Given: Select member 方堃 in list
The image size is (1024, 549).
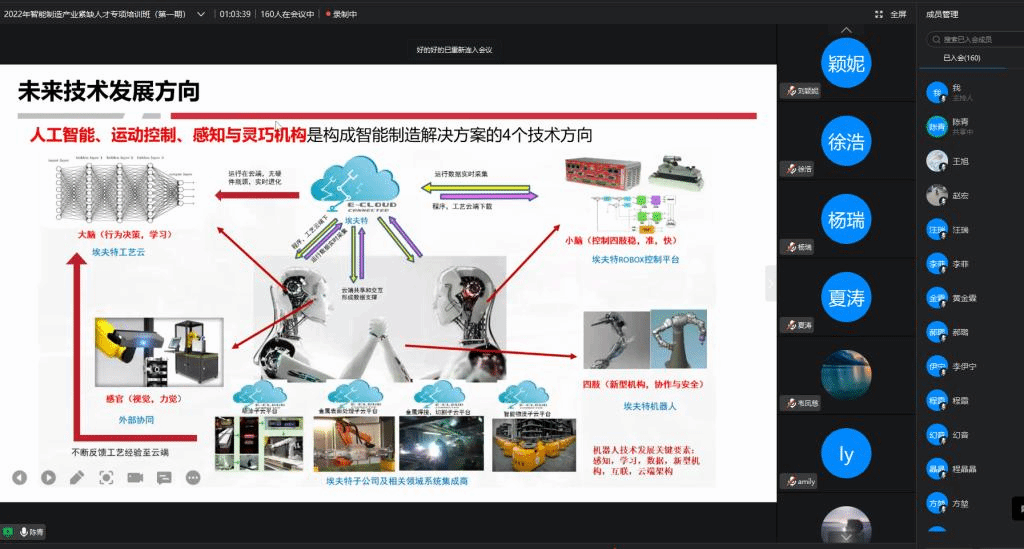Looking at the screenshot, I should point(972,503).
